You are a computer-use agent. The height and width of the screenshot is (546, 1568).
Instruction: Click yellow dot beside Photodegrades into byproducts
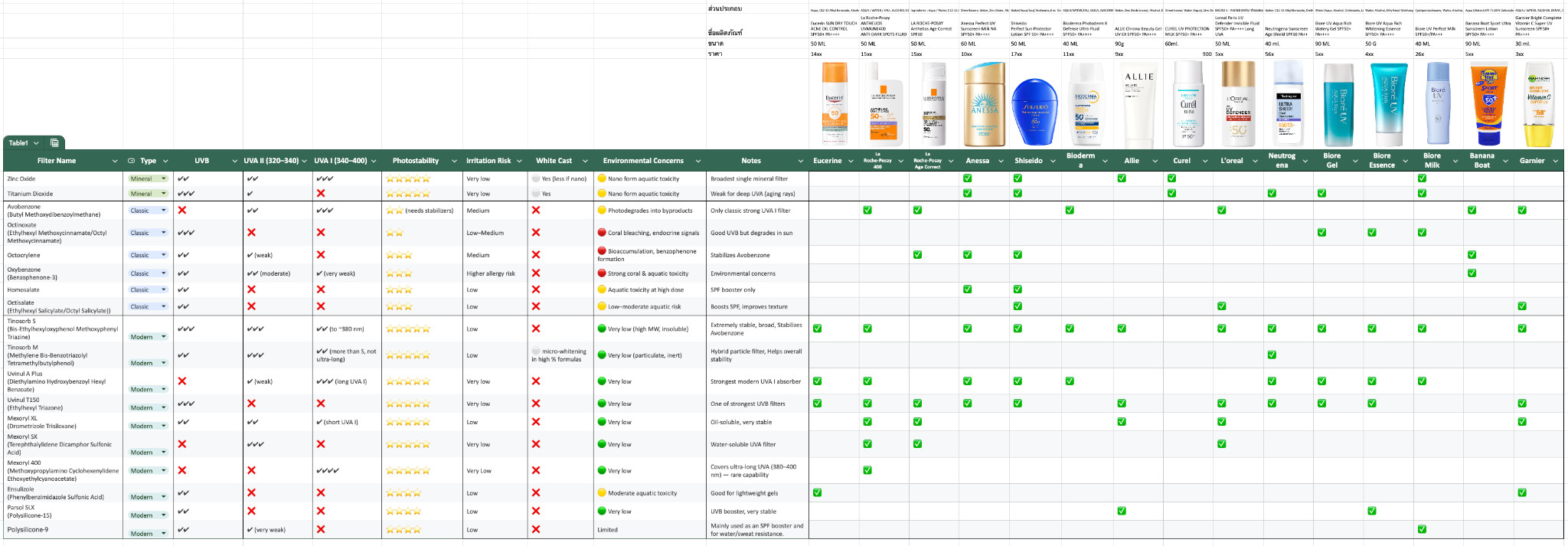(602, 210)
